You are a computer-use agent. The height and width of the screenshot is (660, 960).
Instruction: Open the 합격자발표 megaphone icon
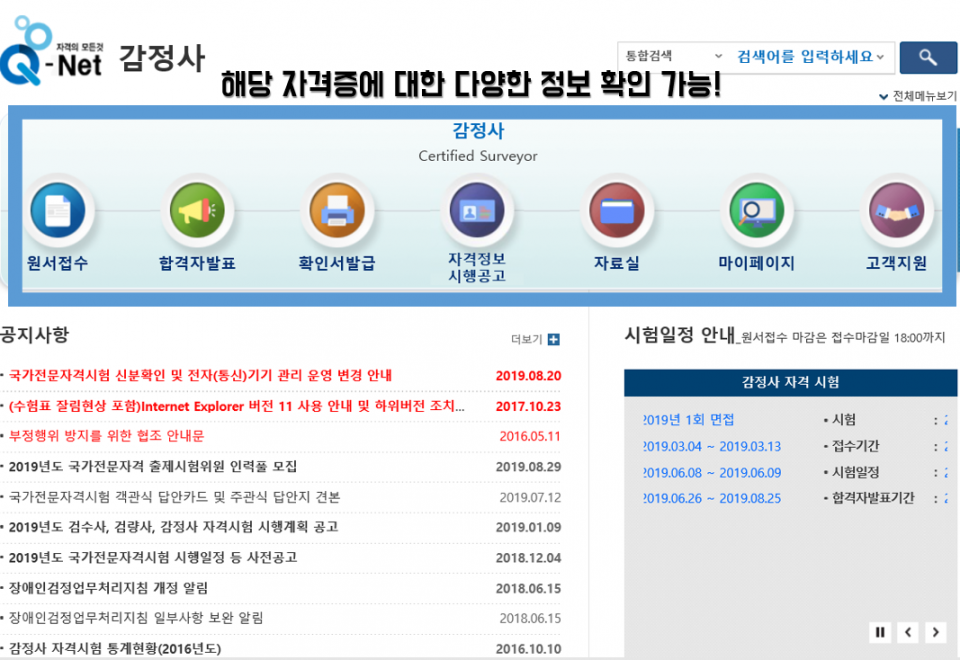click(x=197, y=211)
